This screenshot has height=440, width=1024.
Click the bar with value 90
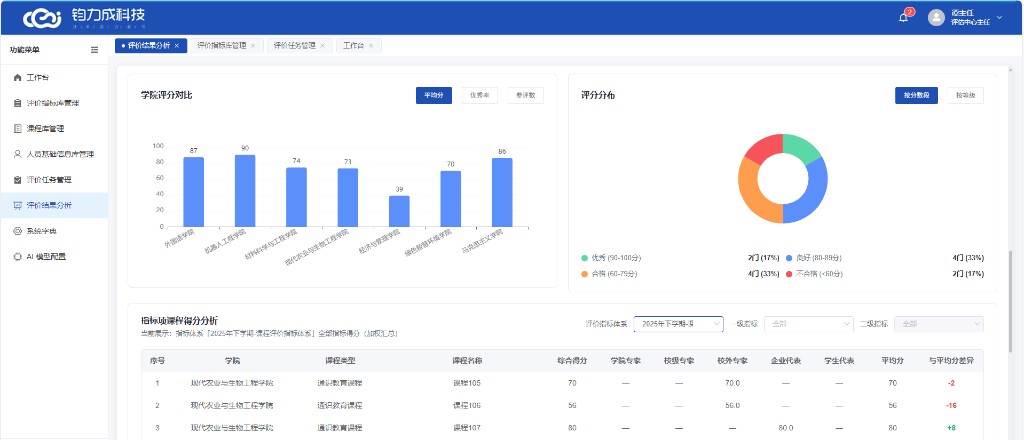point(245,191)
